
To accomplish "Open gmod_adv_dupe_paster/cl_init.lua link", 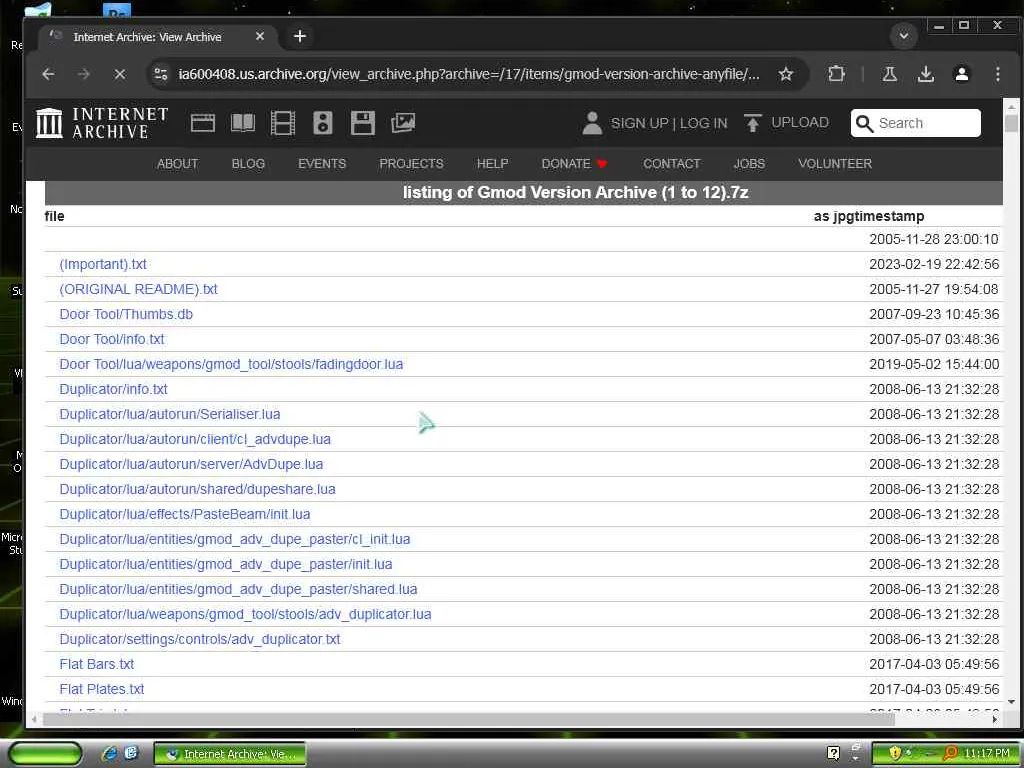I will (235, 539).
